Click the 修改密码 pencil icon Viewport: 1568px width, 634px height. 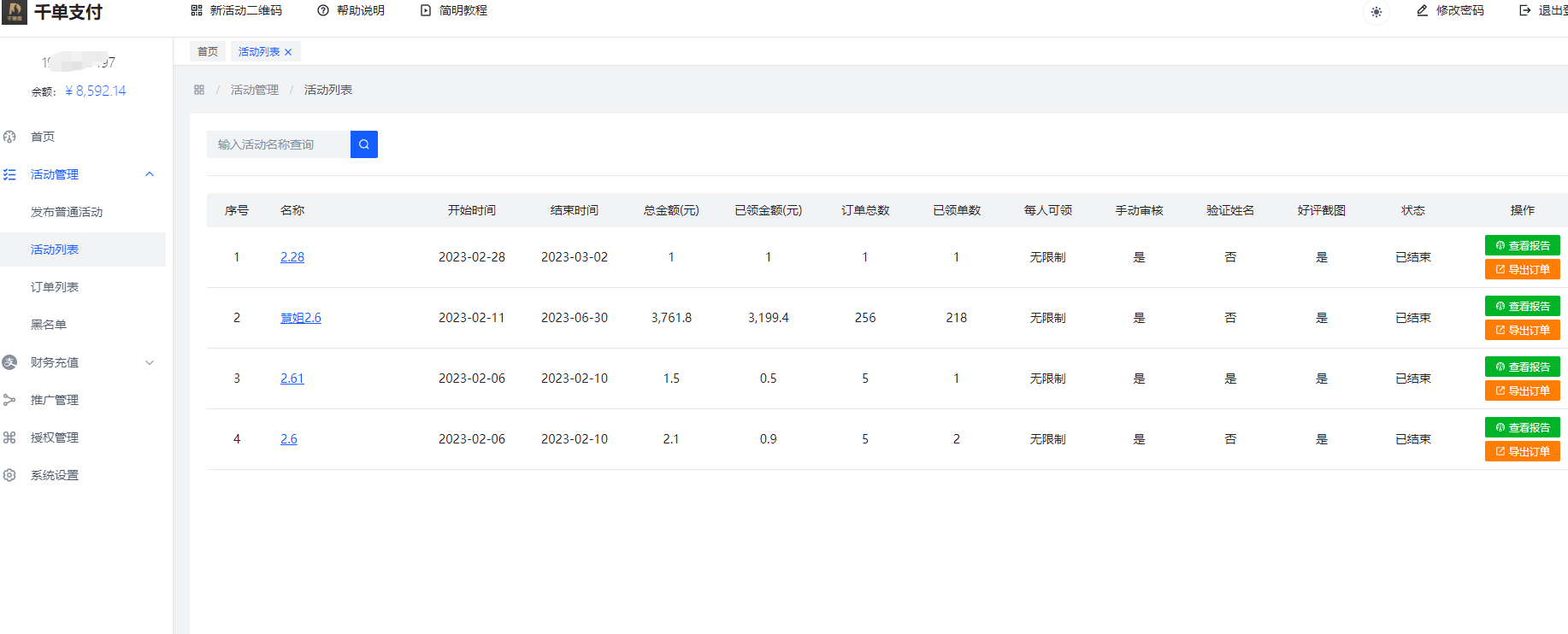pyautogui.click(x=1423, y=10)
